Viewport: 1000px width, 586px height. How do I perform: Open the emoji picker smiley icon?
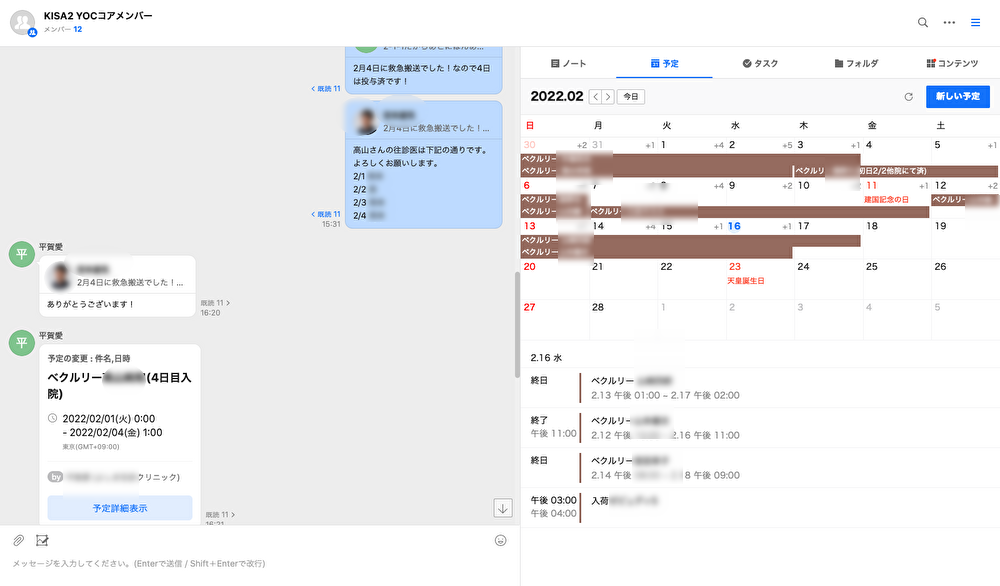[500, 540]
